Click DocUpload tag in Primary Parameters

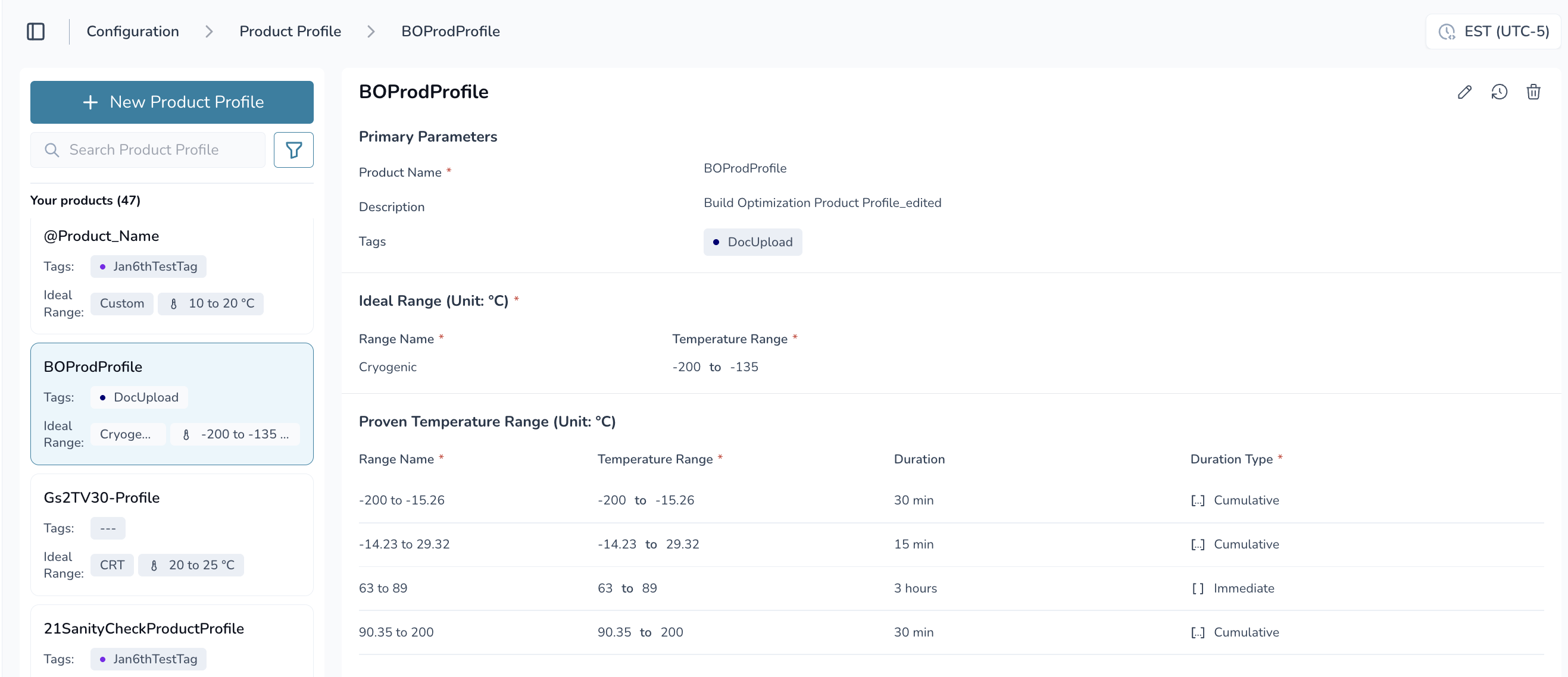click(752, 242)
